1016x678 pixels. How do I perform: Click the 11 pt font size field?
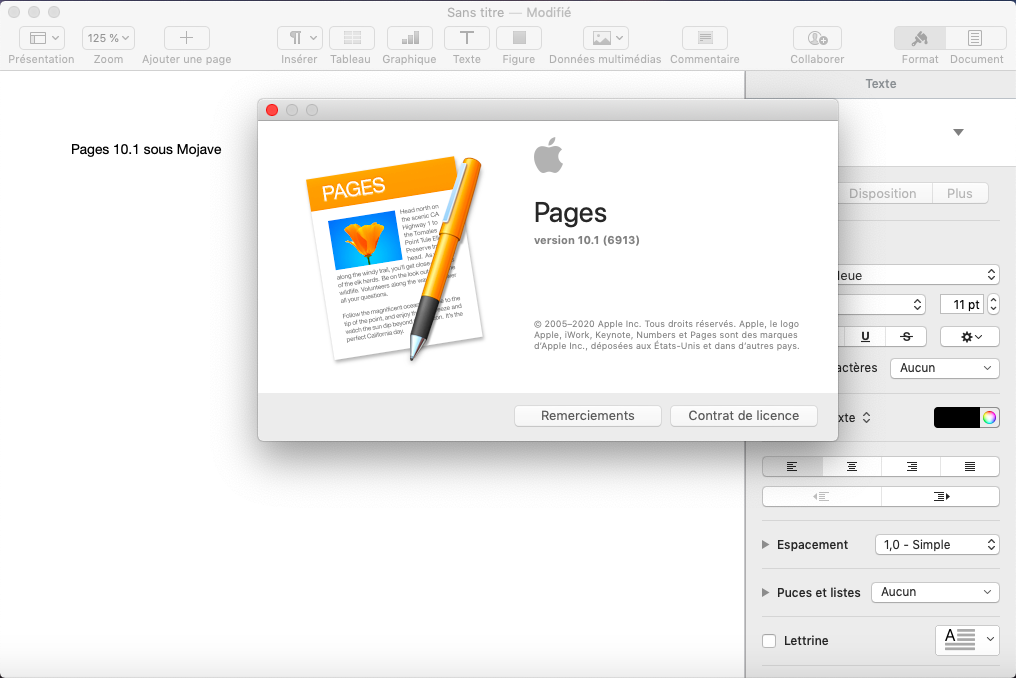[962, 304]
